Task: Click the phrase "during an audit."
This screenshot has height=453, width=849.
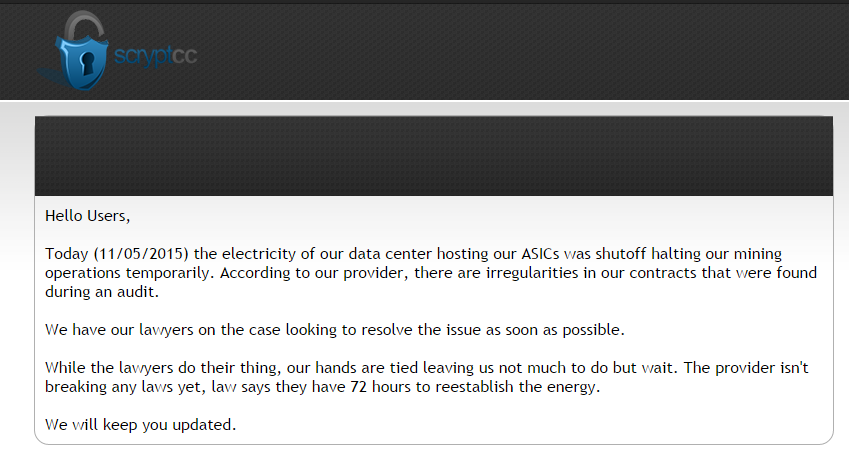Action: pyautogui.click(x=102, y=292)
